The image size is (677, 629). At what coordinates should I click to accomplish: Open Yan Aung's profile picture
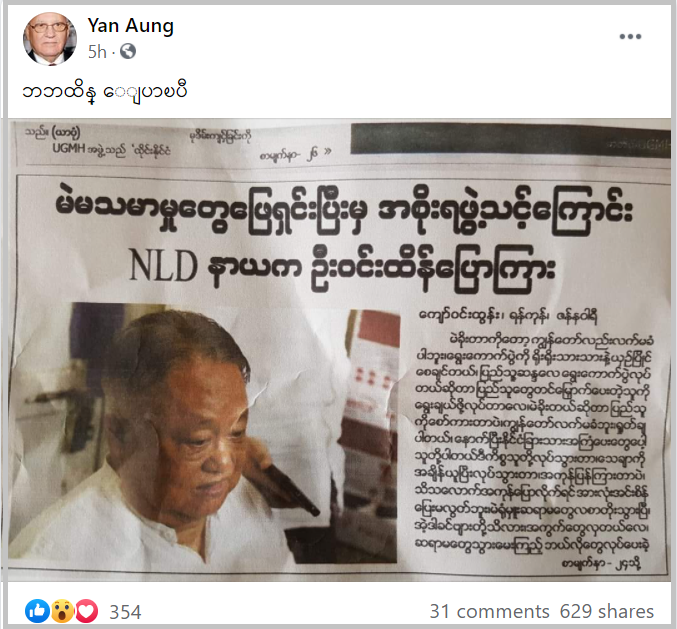tap(50, 39)
